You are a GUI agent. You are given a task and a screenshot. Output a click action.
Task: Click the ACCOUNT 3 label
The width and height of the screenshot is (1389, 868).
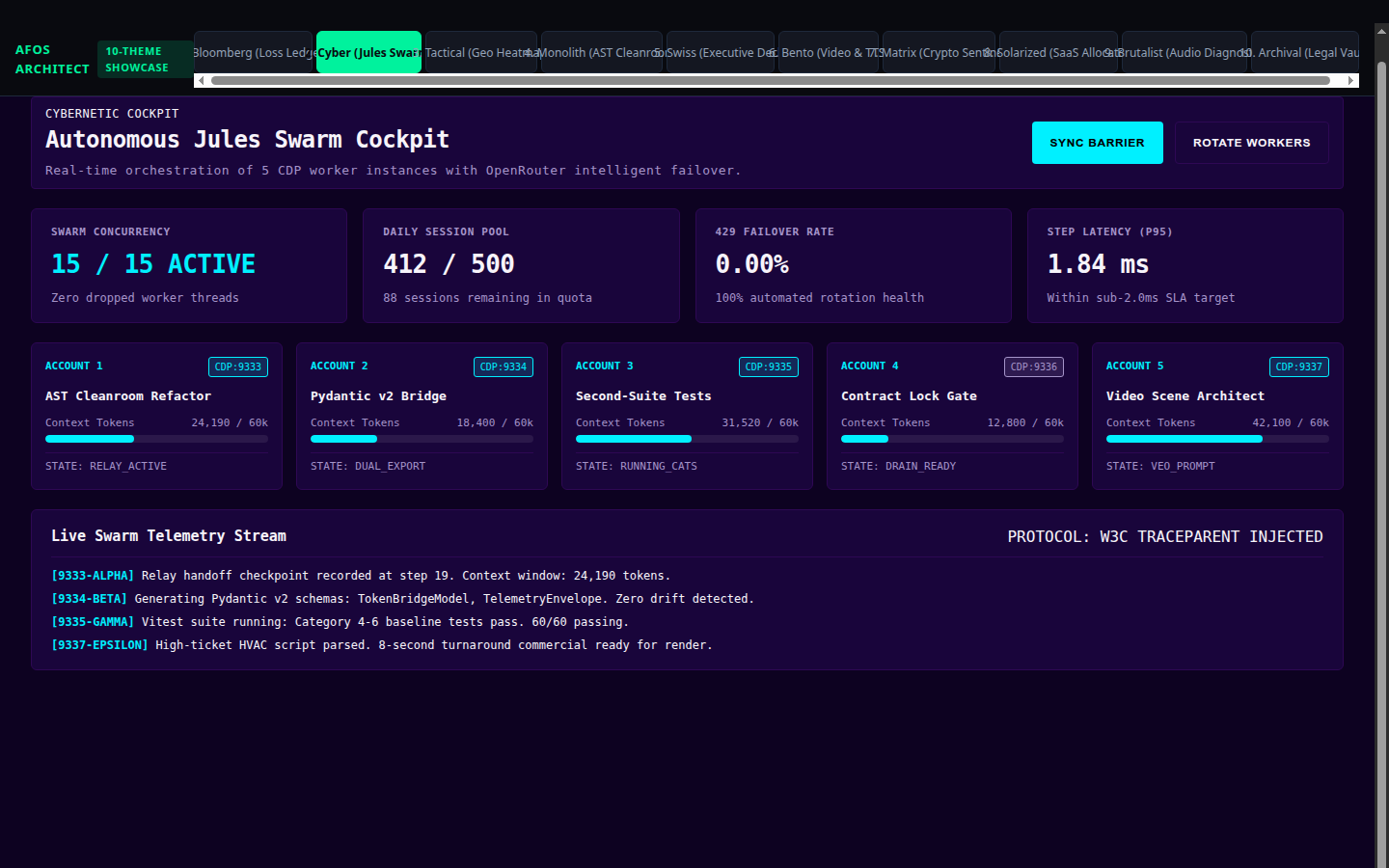point(605,366)
